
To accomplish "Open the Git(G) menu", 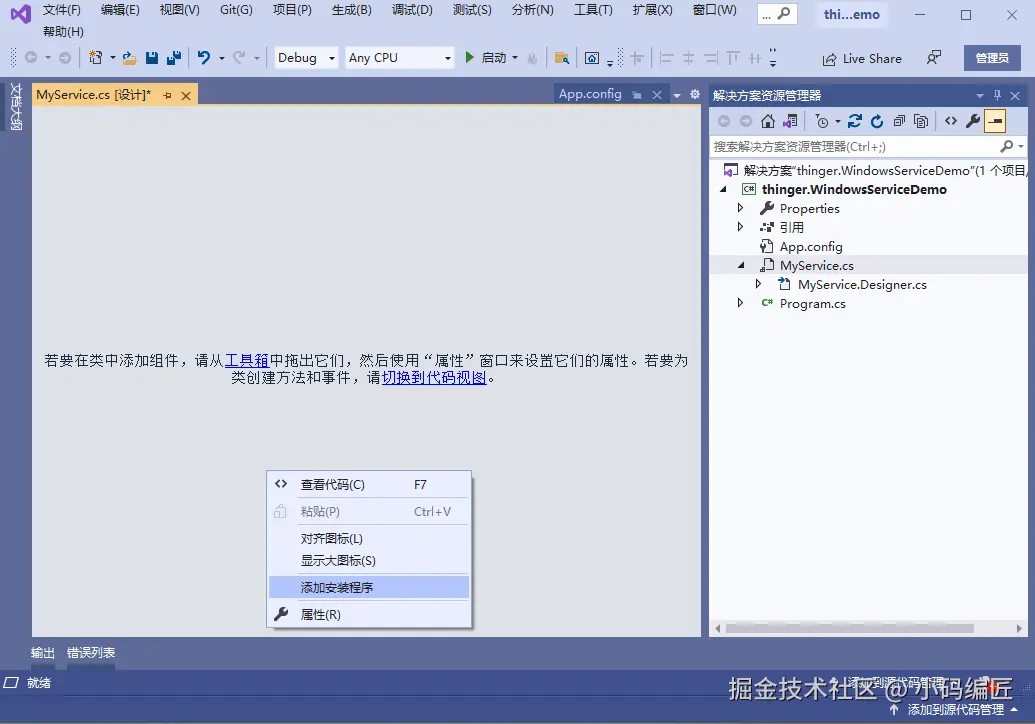I will [236, 10].
